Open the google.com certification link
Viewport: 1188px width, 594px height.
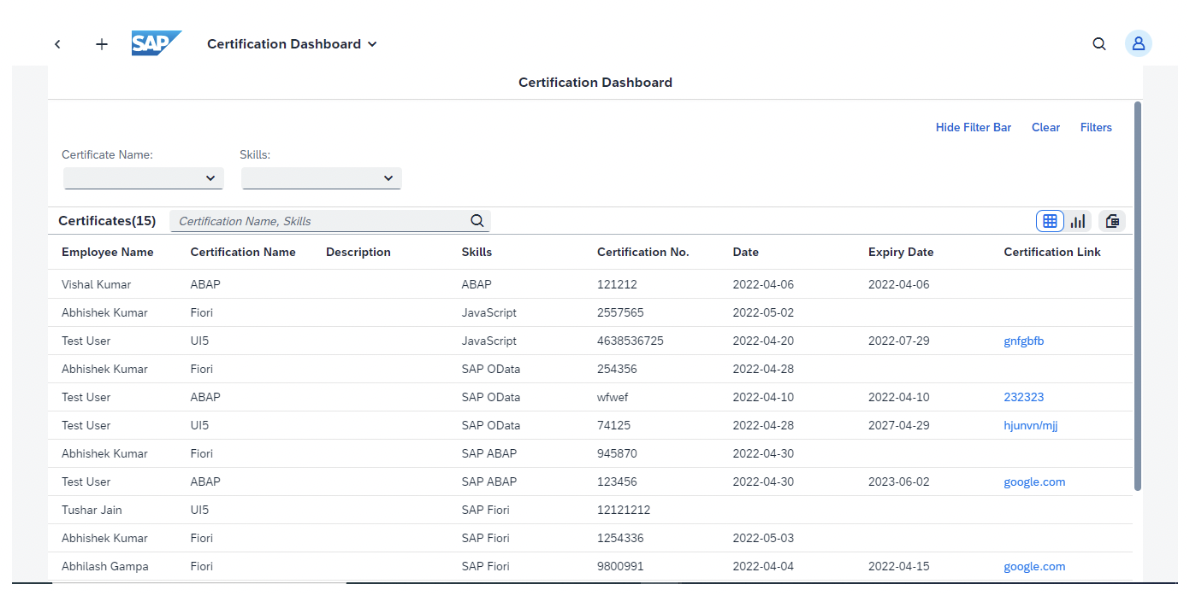[x=1034, y=481]
